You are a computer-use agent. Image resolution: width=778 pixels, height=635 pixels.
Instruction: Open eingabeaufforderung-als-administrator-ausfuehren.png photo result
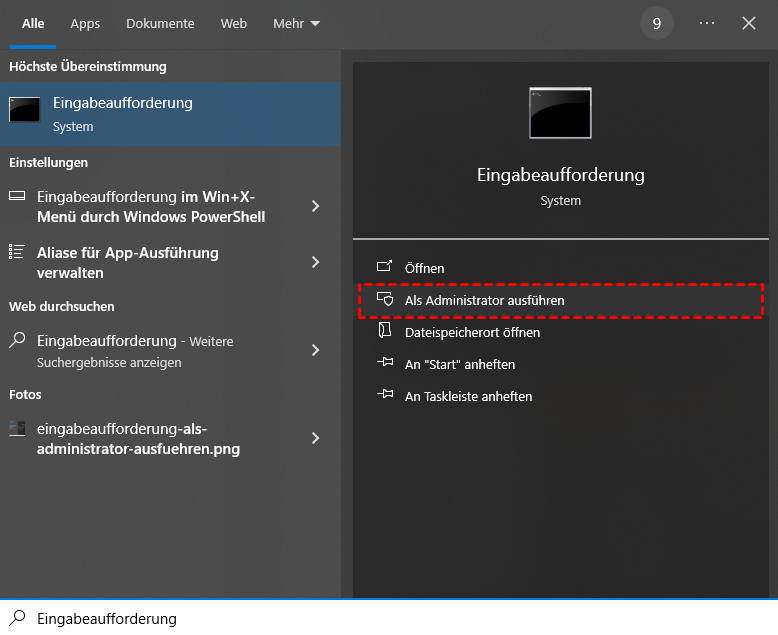[x=170, y=439]
